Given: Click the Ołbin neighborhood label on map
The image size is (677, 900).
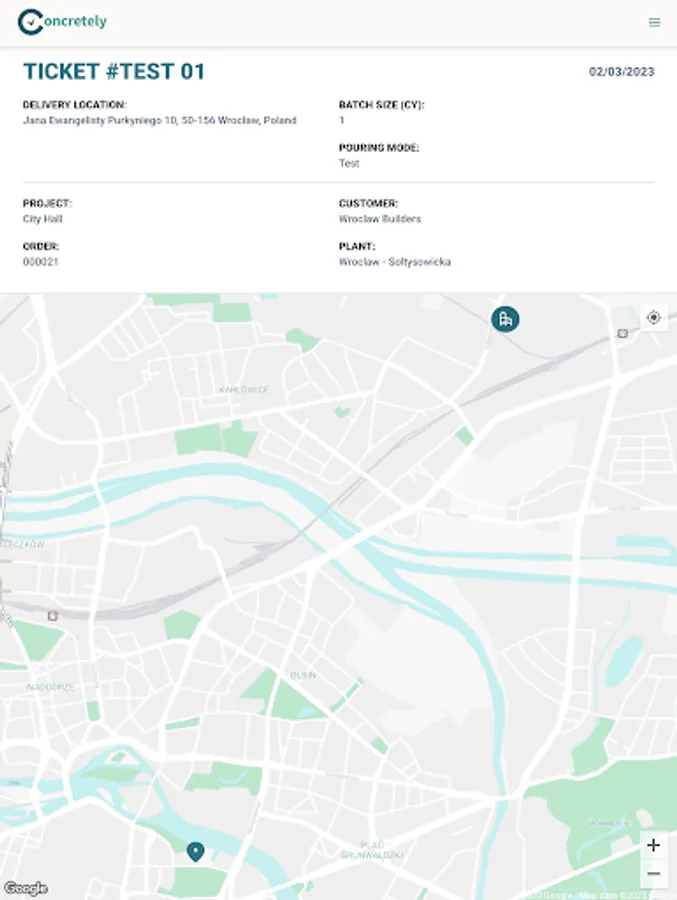Looking at the screenshot, I should click(303, 675).
